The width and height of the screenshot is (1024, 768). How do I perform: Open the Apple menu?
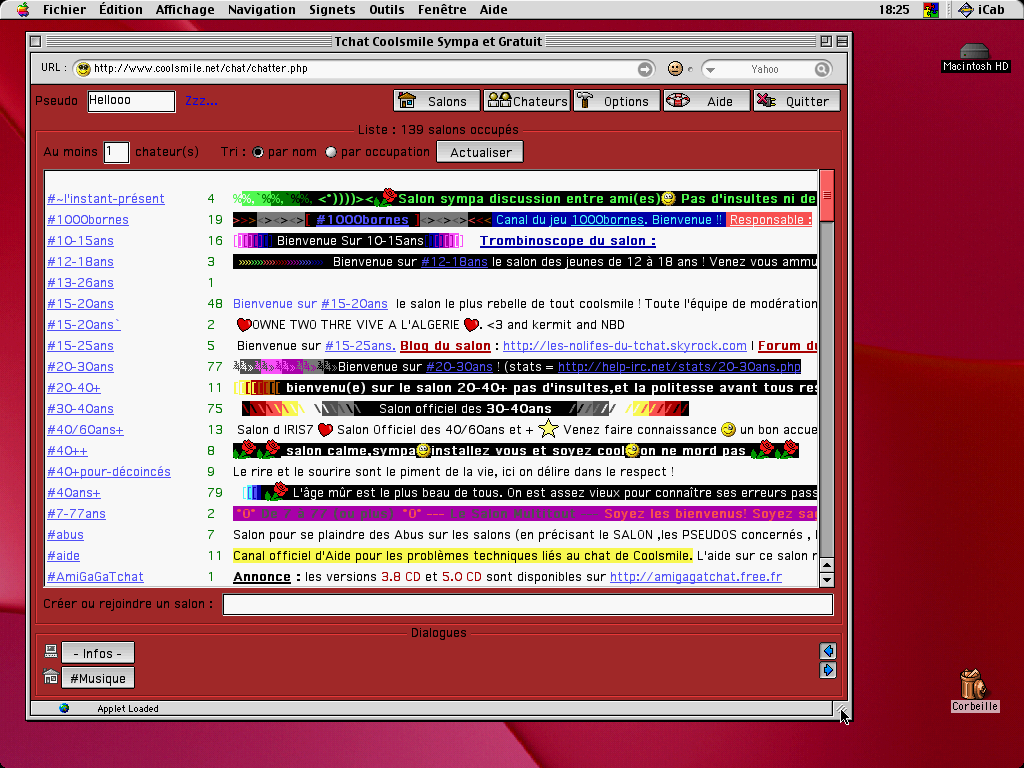[x=23, y=9]
